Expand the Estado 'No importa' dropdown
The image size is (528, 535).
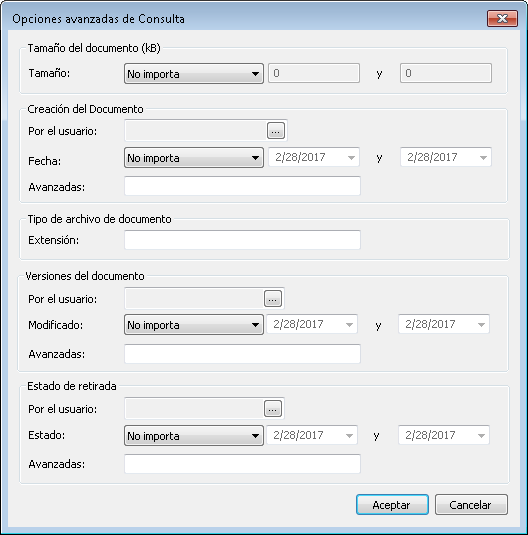[194, 435]
